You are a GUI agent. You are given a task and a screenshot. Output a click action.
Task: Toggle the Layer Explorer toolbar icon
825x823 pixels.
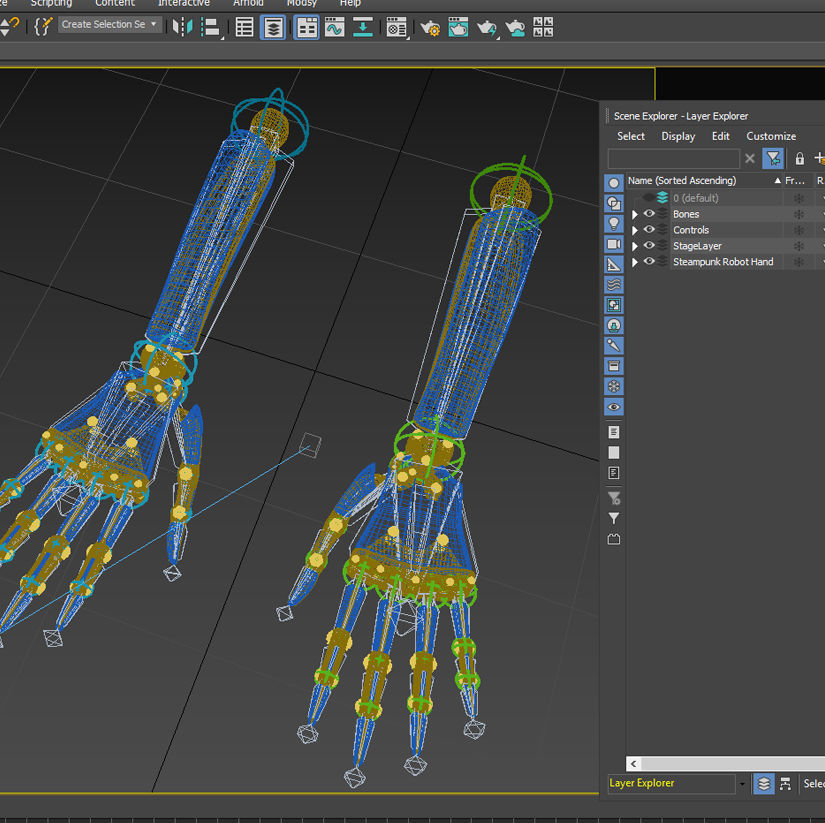[x=273, y=27]
